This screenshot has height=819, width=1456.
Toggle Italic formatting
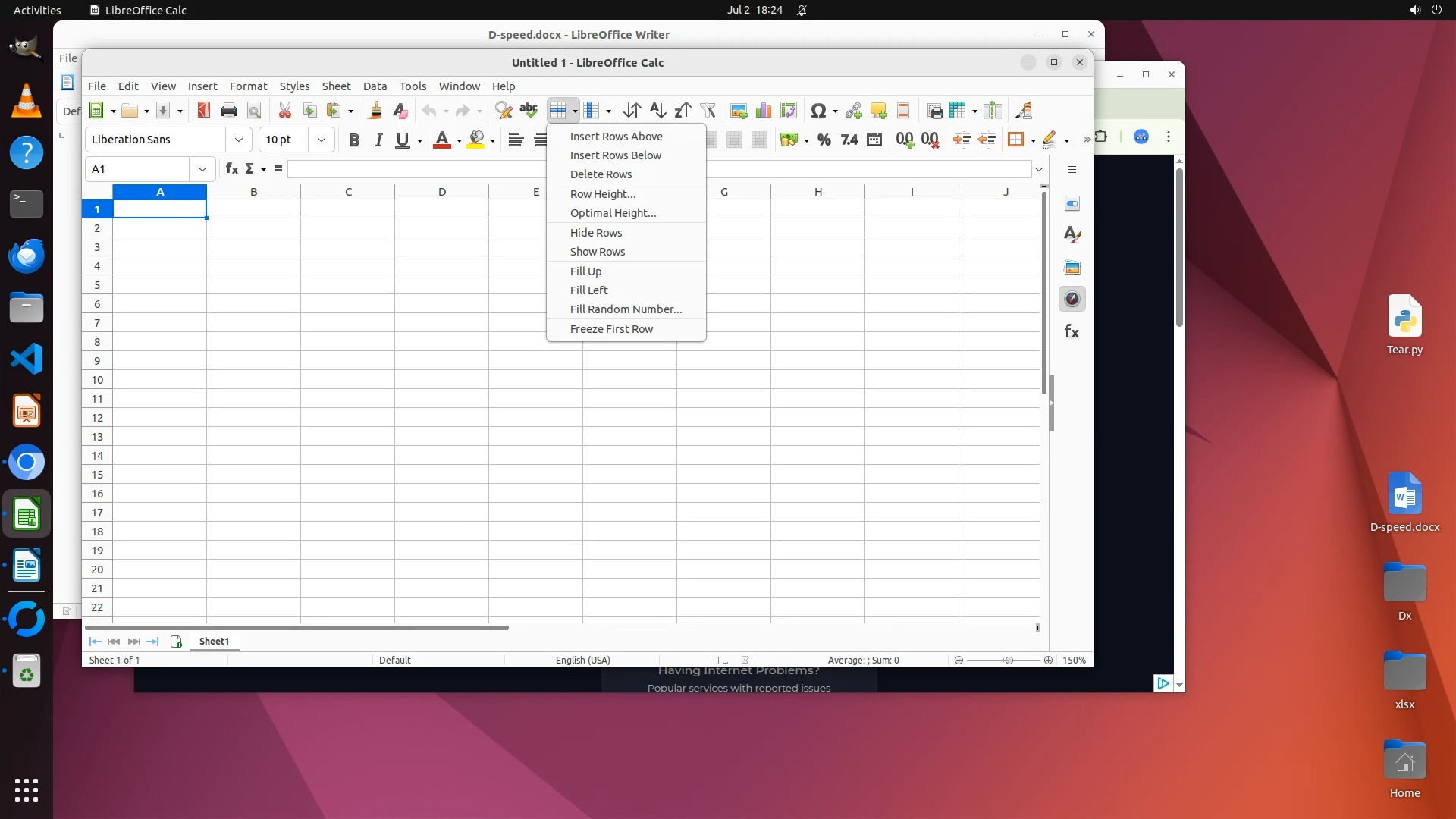coord(378,140)
